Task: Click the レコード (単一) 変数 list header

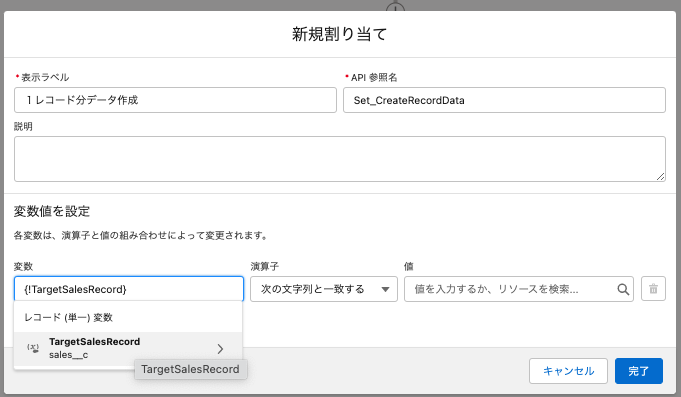Action: click(x=68, y=318)
